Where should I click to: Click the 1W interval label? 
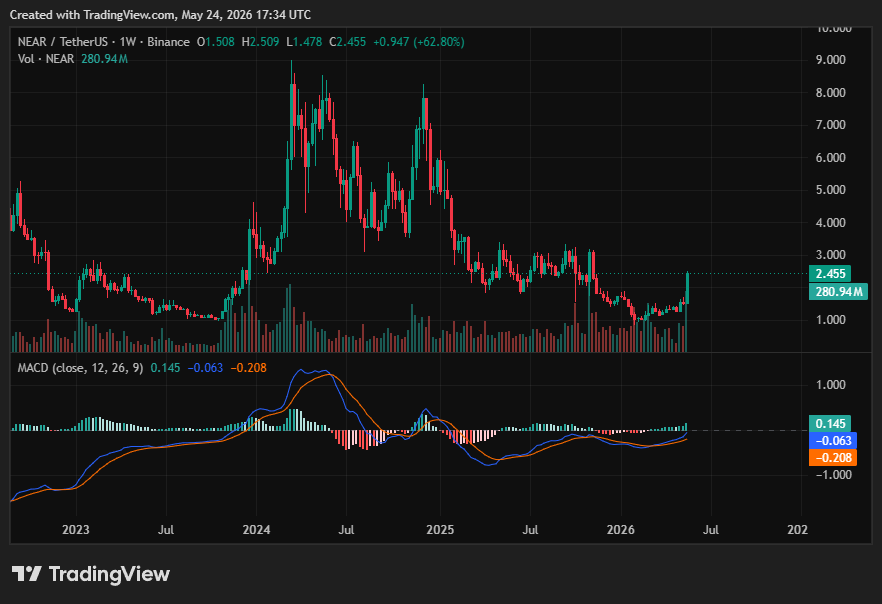point(128,42)
